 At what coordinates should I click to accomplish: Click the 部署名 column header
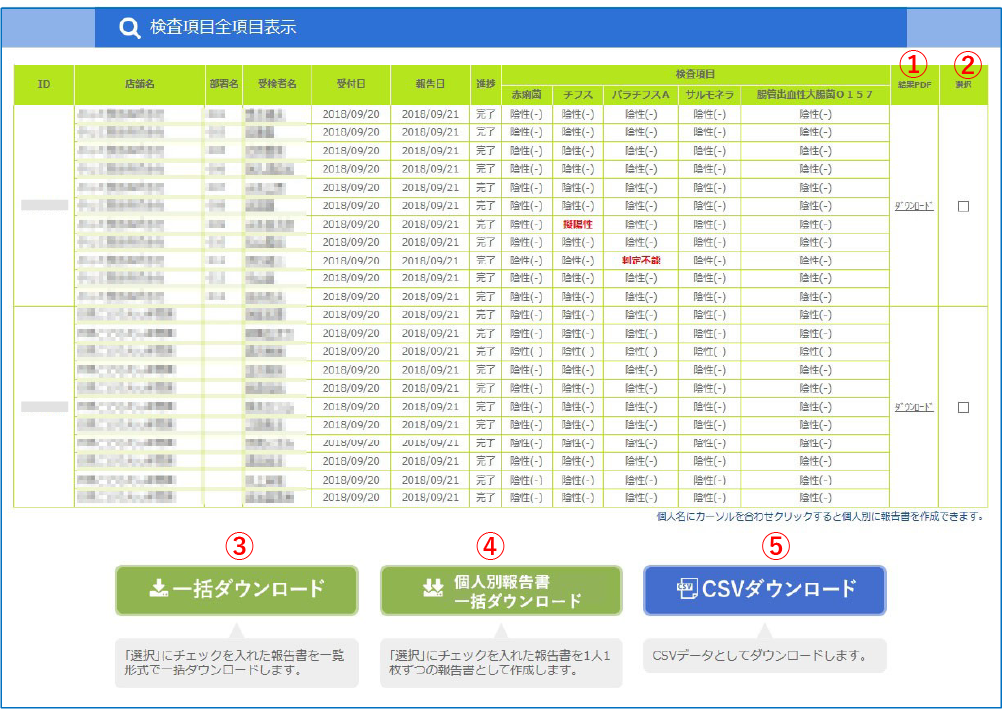pyautogui.click(x=224, y=84)
